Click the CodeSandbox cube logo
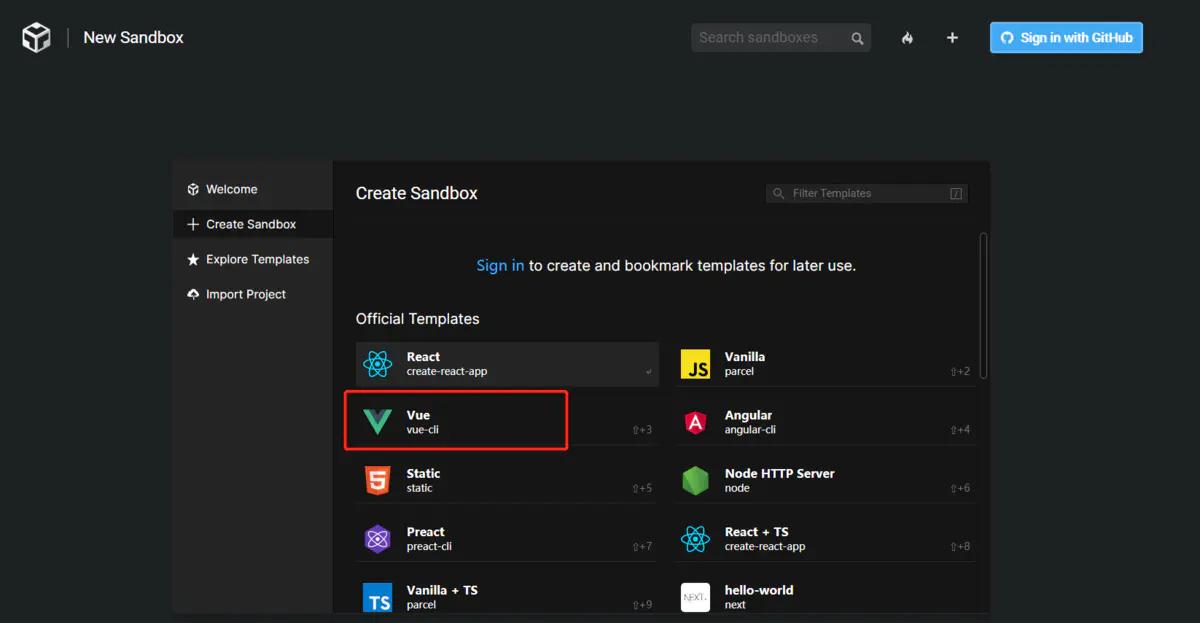Image resolution: width=1200 pixels, height=623 pixels. tap(36, 38)
